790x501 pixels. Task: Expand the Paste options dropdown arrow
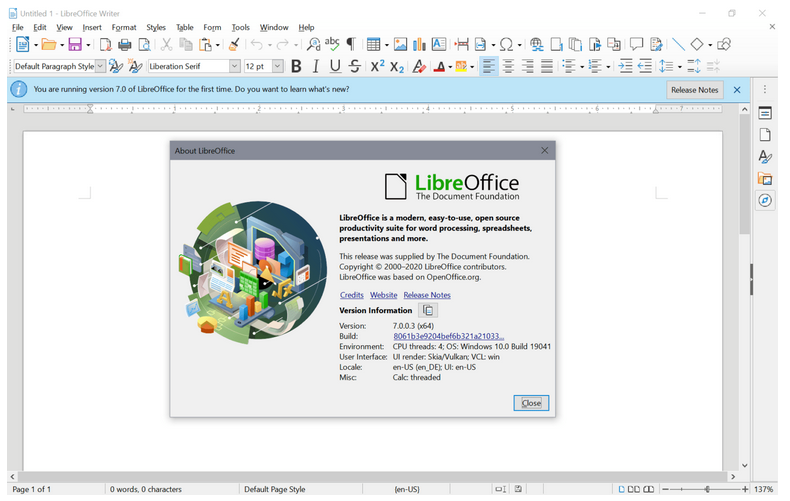coord(218,45)
